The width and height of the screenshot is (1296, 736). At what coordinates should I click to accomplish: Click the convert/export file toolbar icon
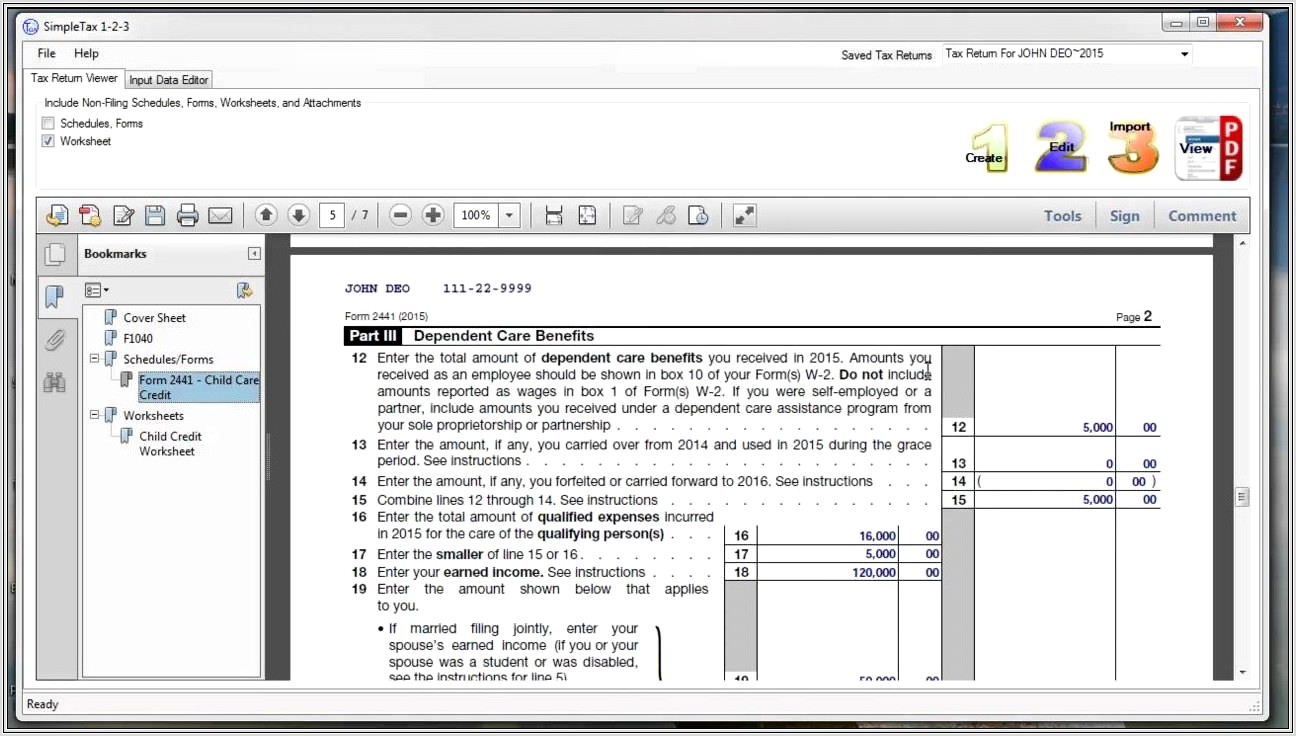(x=58, y=215)
